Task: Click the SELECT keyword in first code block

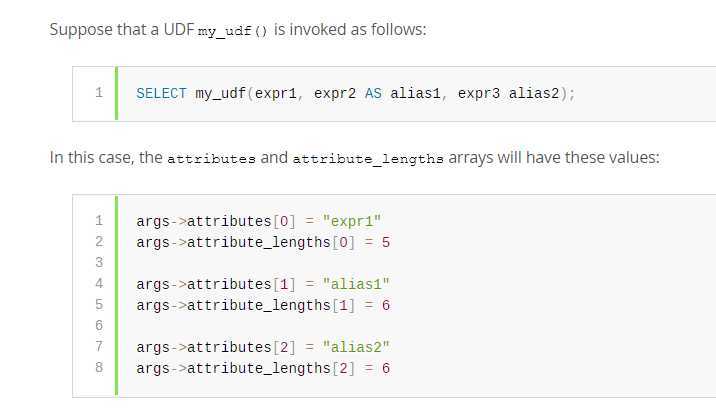Action: (x=161, y=93)
